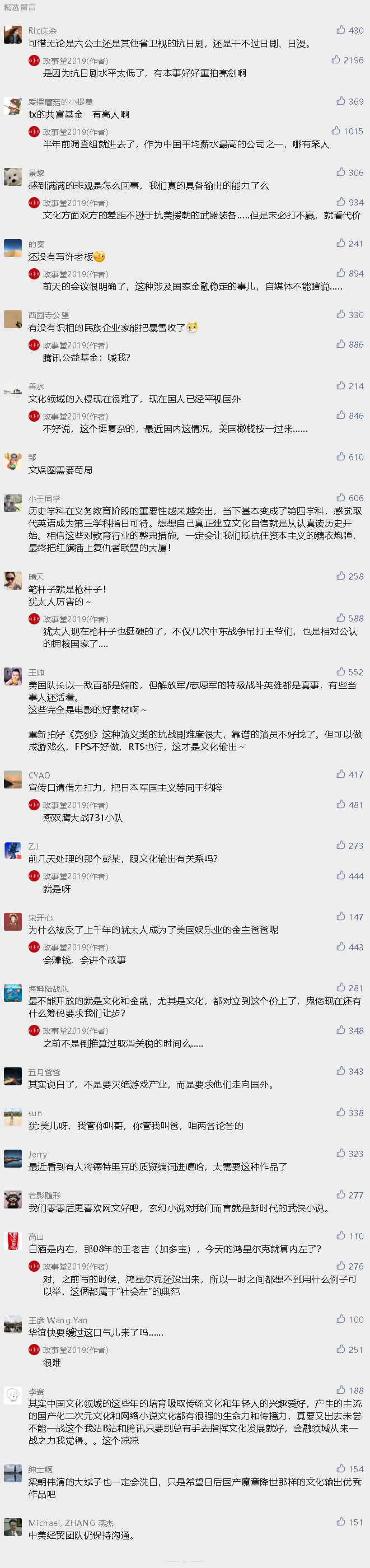Open Ric庆余's profile avatar
Screen dimensions: 370x1568
point(13,35)
